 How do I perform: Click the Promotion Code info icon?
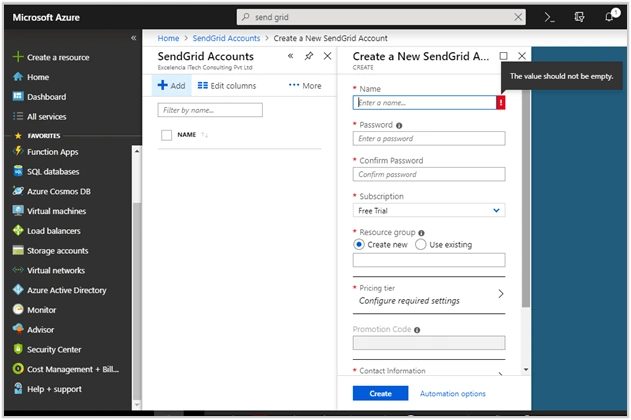tap(417, 330)
